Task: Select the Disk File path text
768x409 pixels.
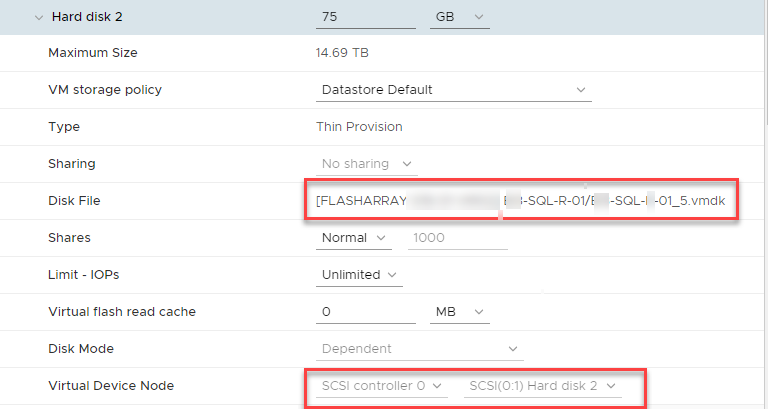Action: [x=521, y=201]
